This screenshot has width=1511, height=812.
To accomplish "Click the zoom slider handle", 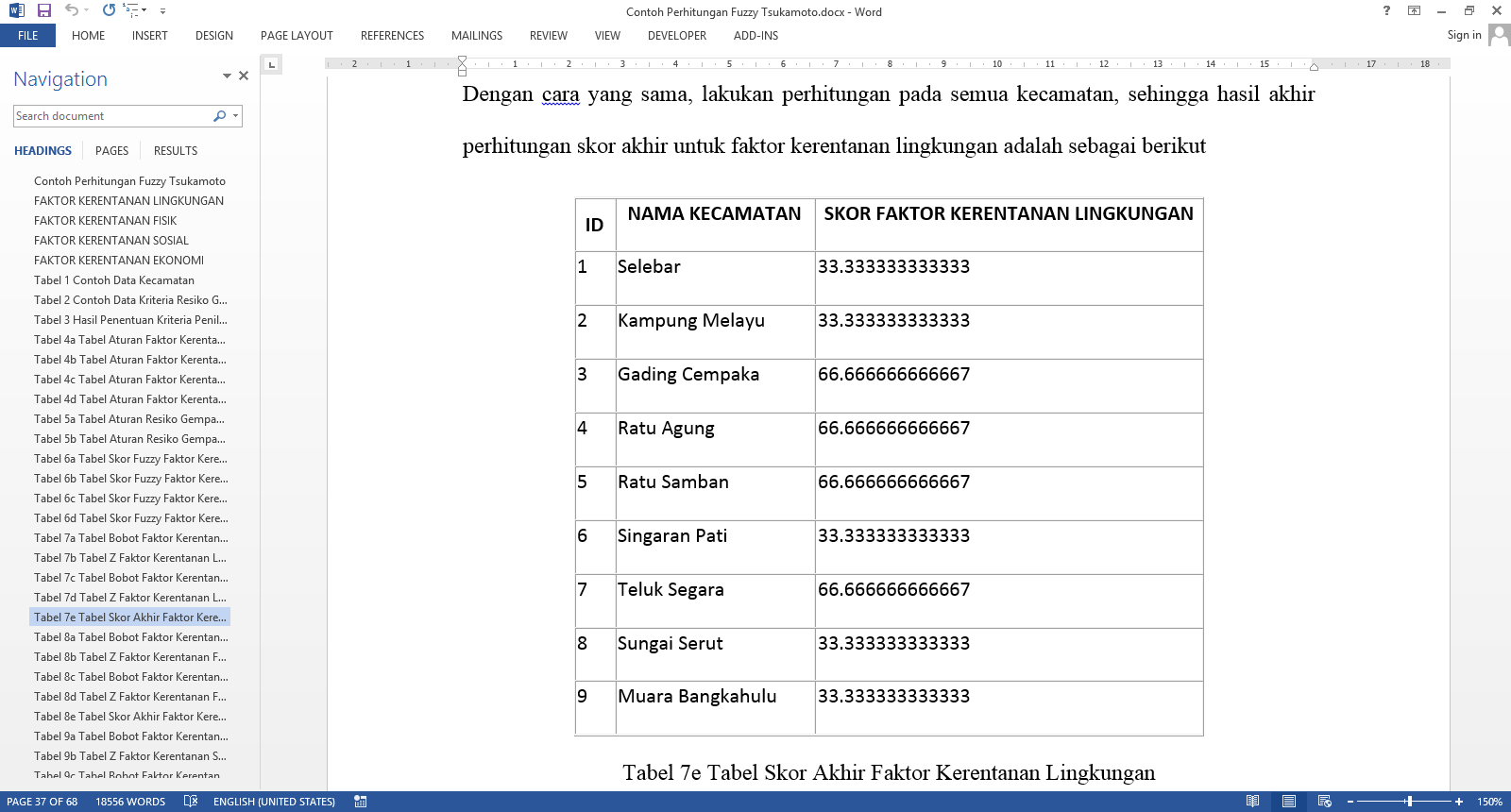I will click(x=1409, y=802).
